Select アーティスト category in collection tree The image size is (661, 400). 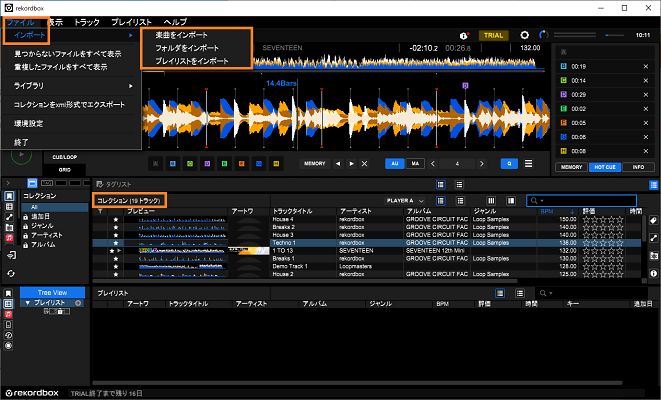tap(47, 235)
